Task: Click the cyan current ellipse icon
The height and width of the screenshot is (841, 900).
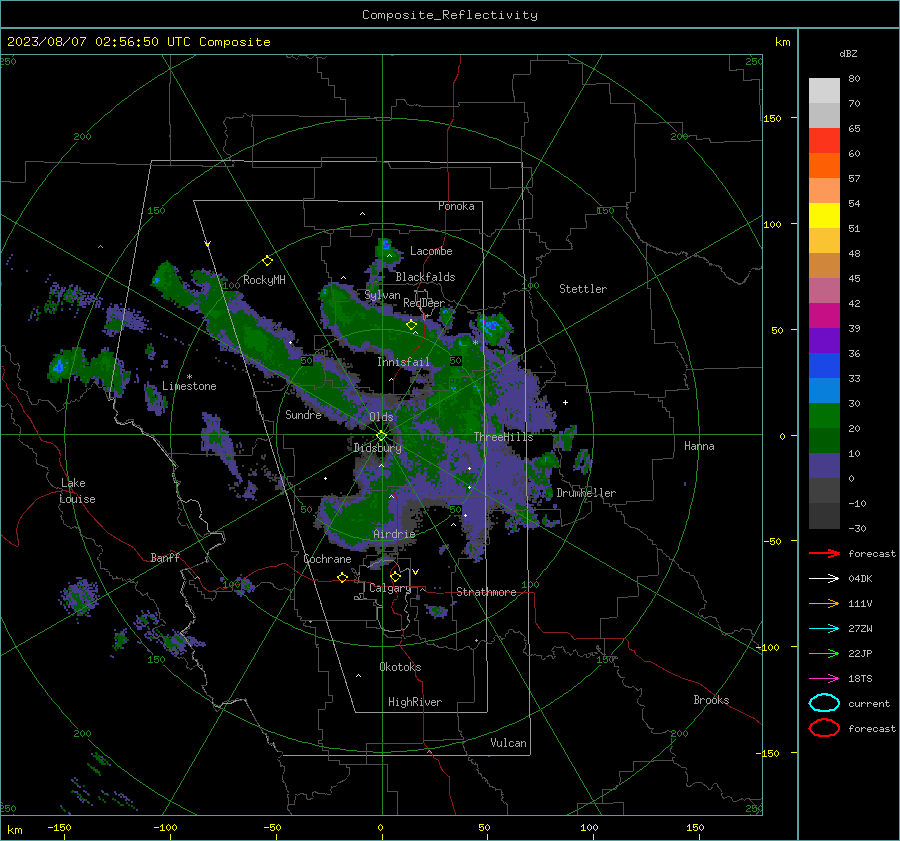Action: 824,703
